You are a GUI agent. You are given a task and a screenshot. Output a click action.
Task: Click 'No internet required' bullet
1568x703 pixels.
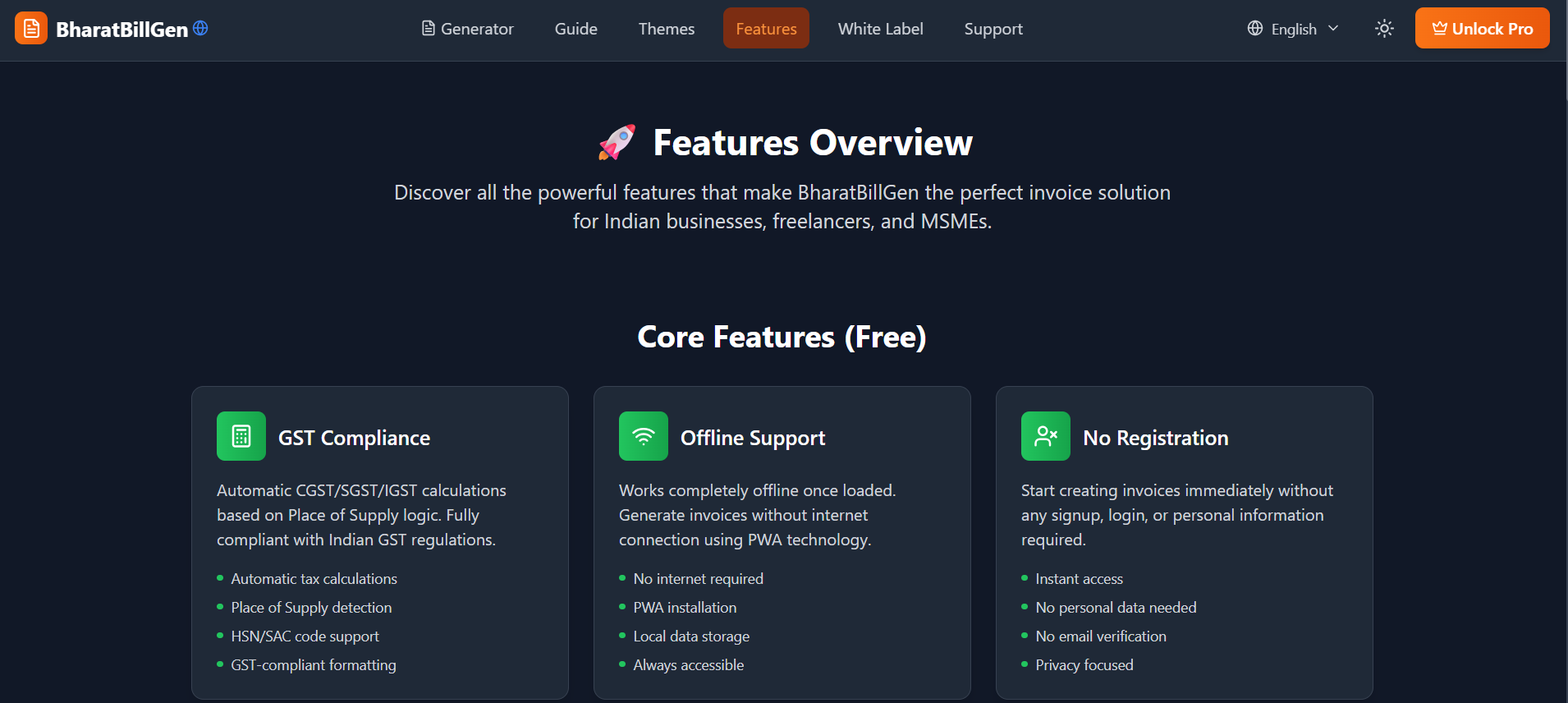click(x=699, y=579)
